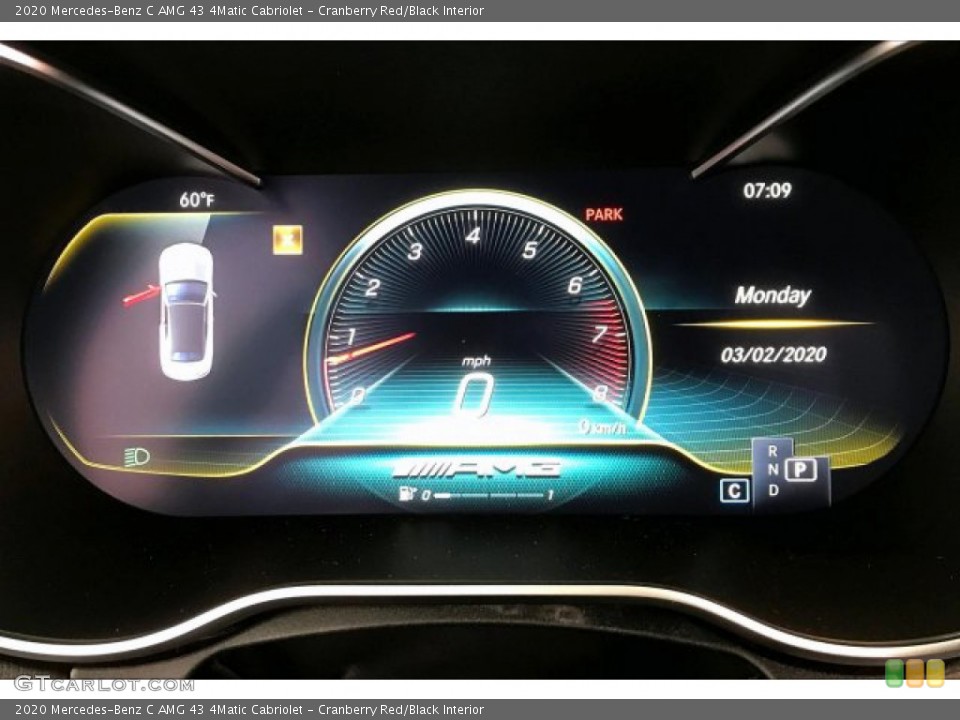
Task: Click the boxed C drive mode indicator
Action: tap(734, 490)
